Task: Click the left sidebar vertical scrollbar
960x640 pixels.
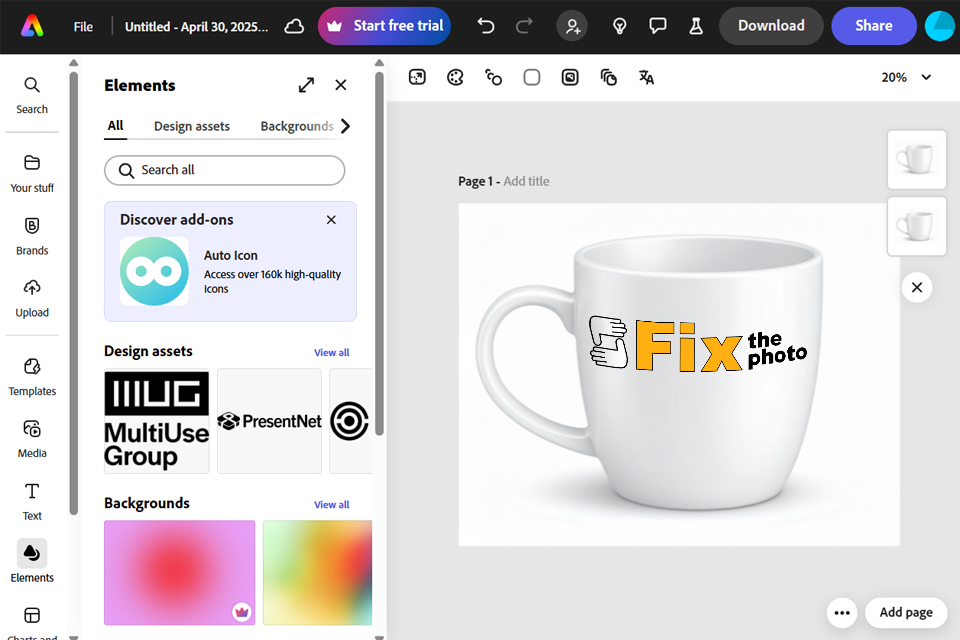Action: 73,293
